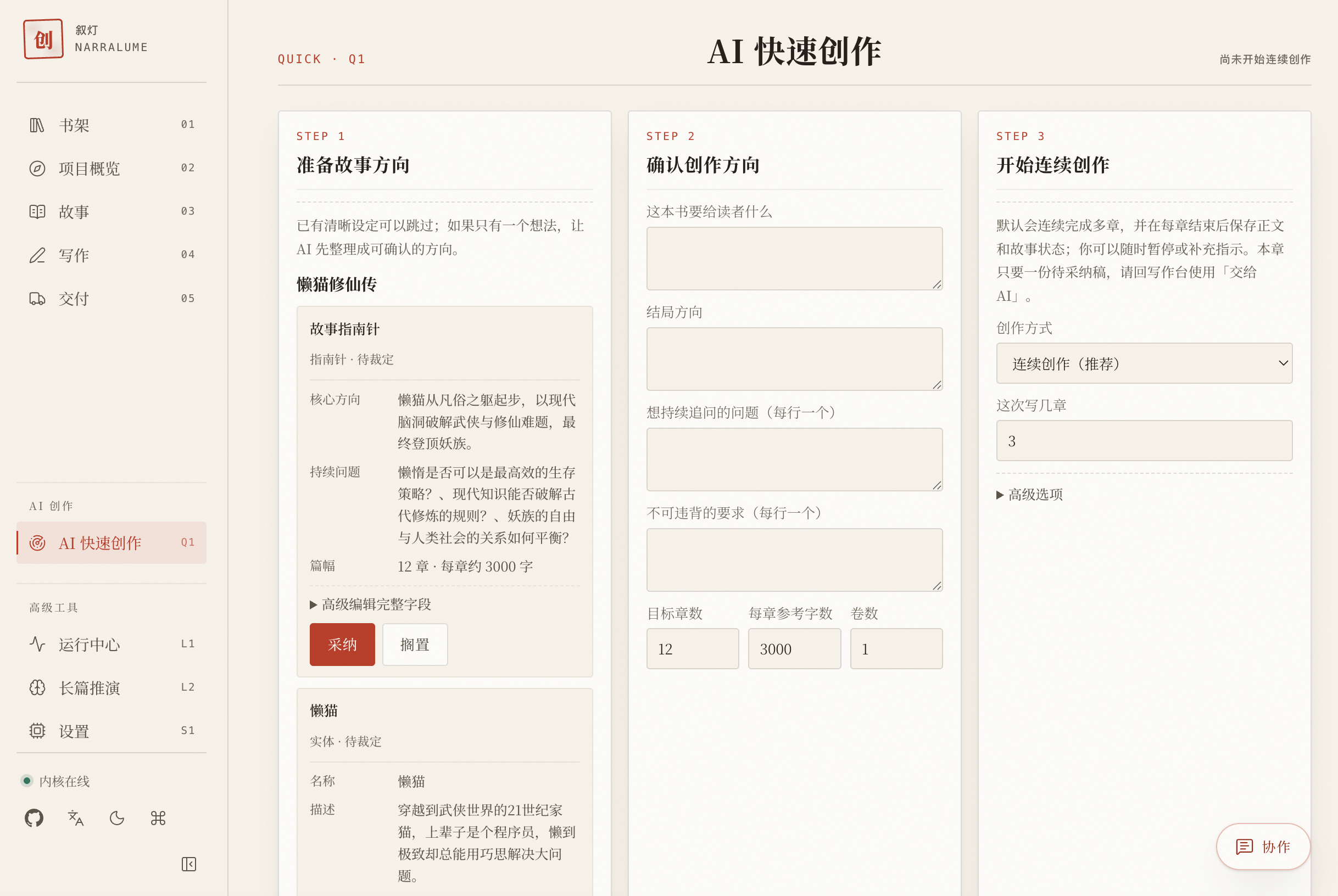Open the 协作 floating button

(1263, 846)
